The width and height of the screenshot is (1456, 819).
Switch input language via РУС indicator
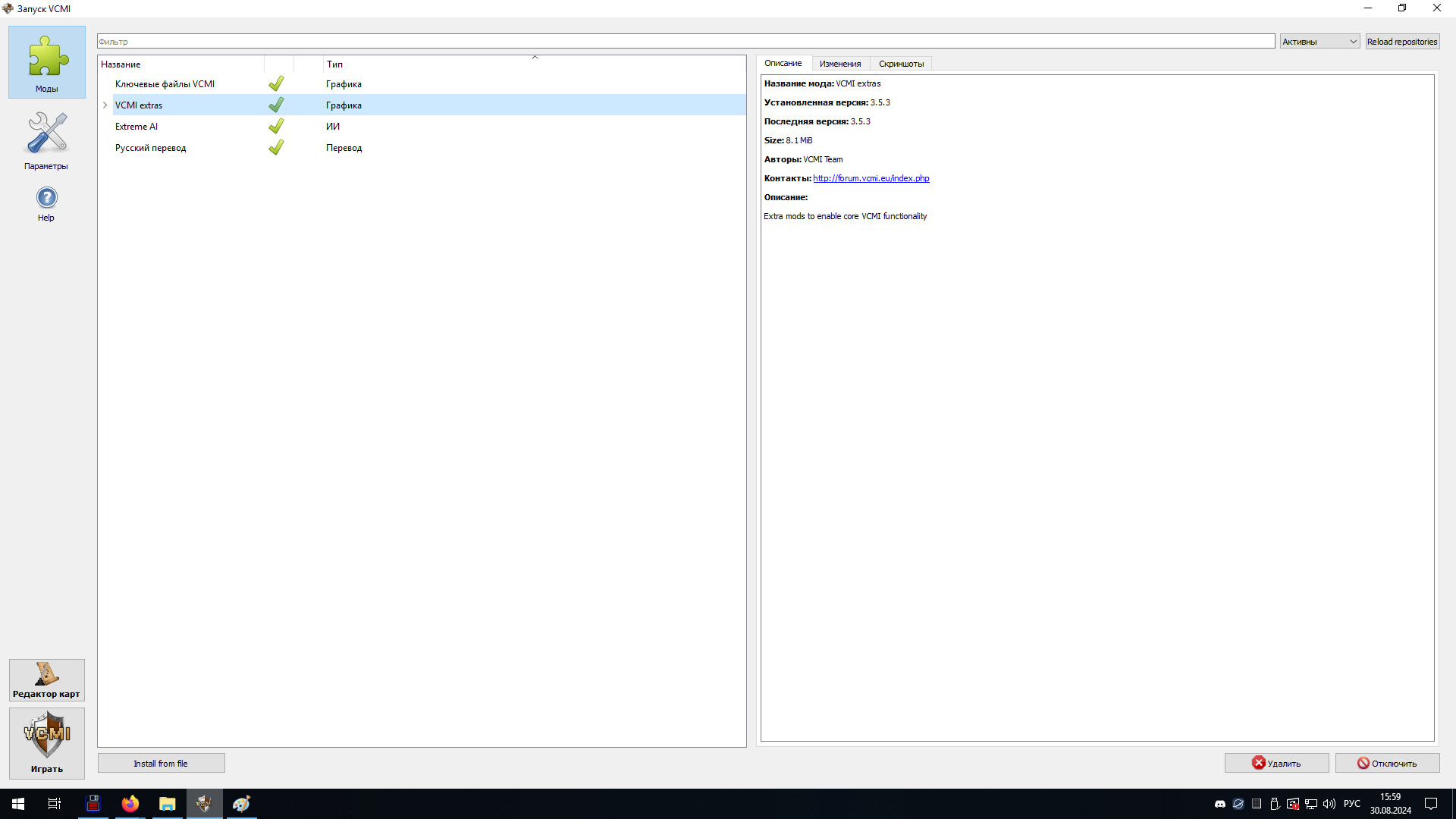point(1352,804)
